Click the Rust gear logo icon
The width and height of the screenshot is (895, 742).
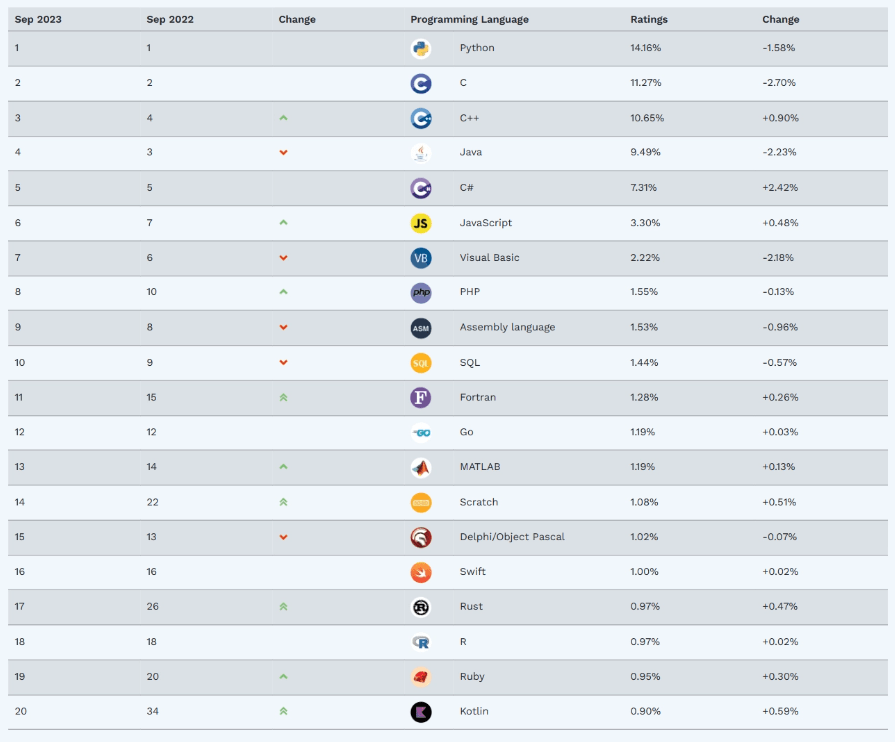421,607
